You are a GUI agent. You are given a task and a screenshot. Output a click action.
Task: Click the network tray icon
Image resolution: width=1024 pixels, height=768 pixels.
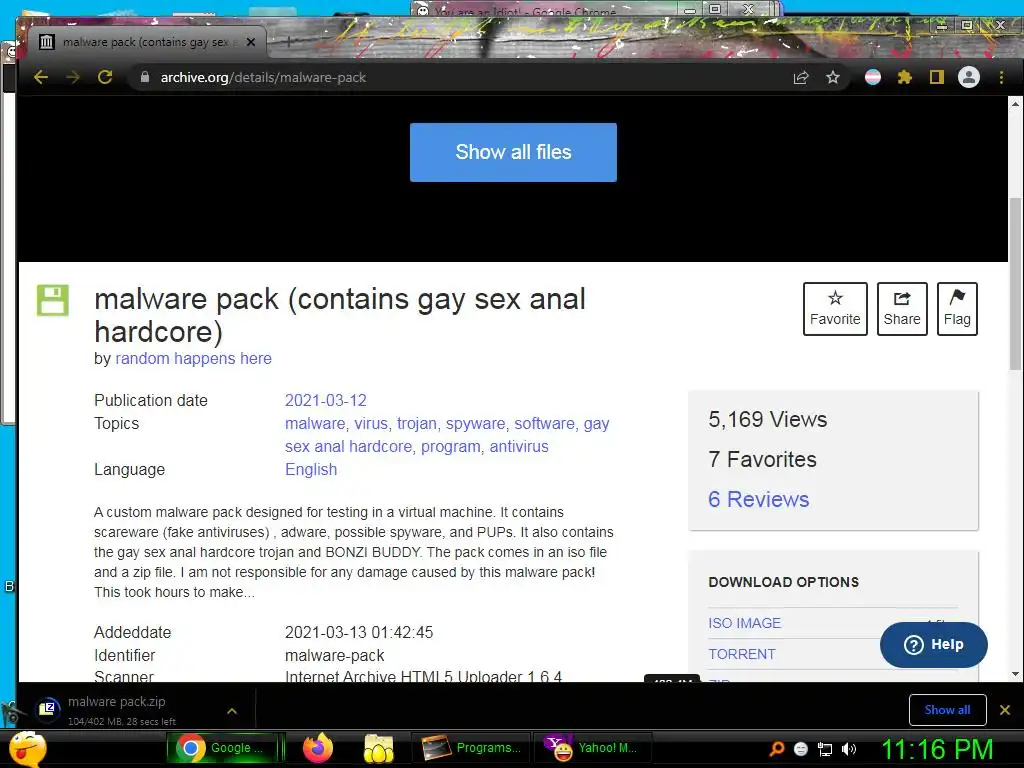click(825, 749)
